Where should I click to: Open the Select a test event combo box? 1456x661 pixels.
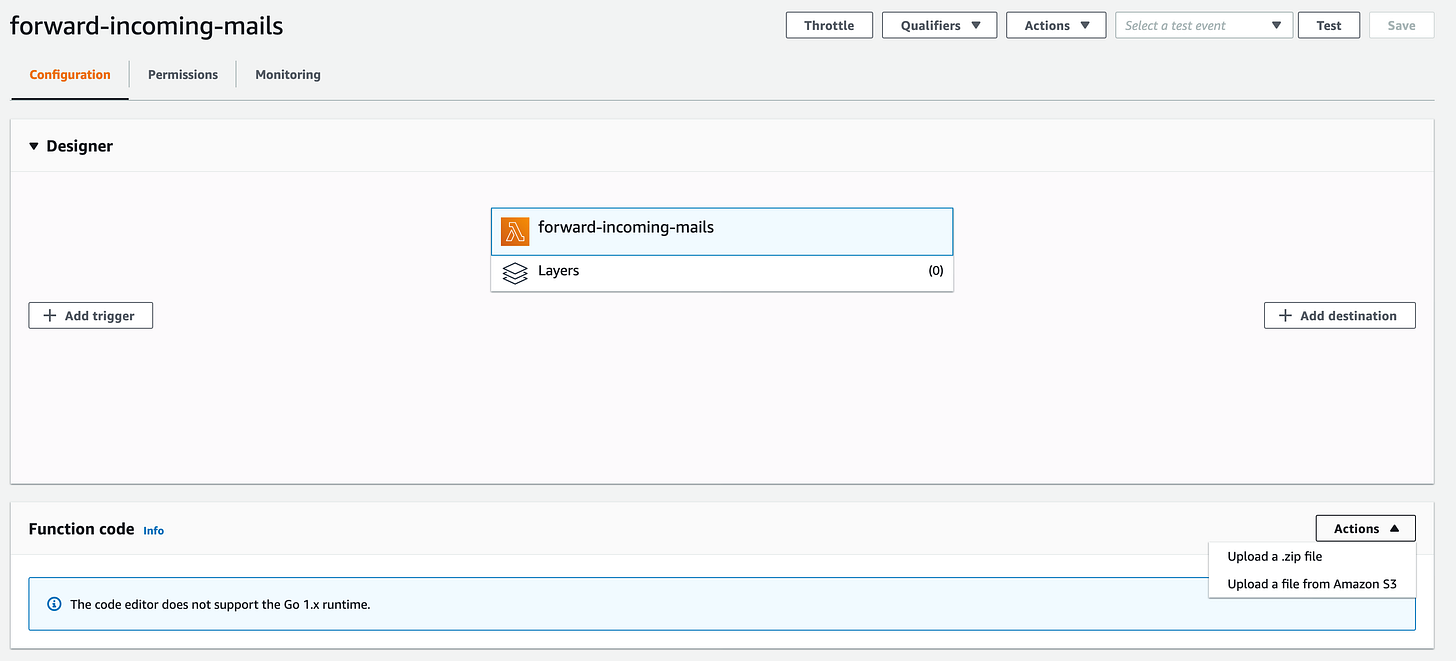tap(1204, 25)
